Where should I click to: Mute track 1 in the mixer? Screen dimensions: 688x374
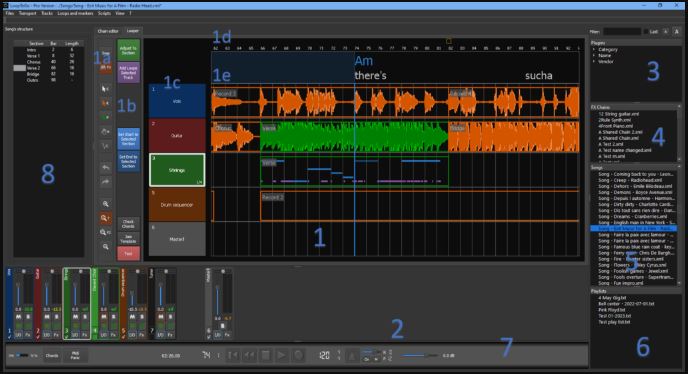click(x=18, y=317)
